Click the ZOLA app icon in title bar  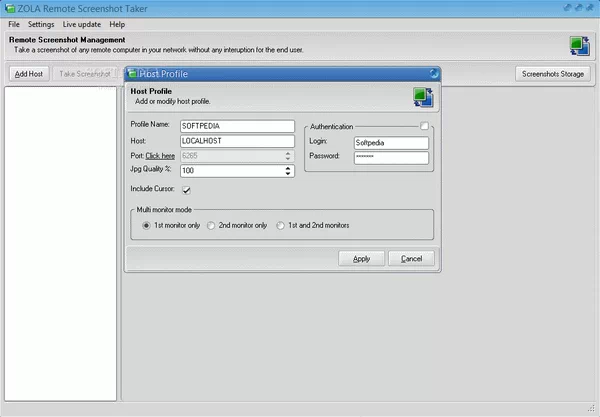click(x=10, y=8)
